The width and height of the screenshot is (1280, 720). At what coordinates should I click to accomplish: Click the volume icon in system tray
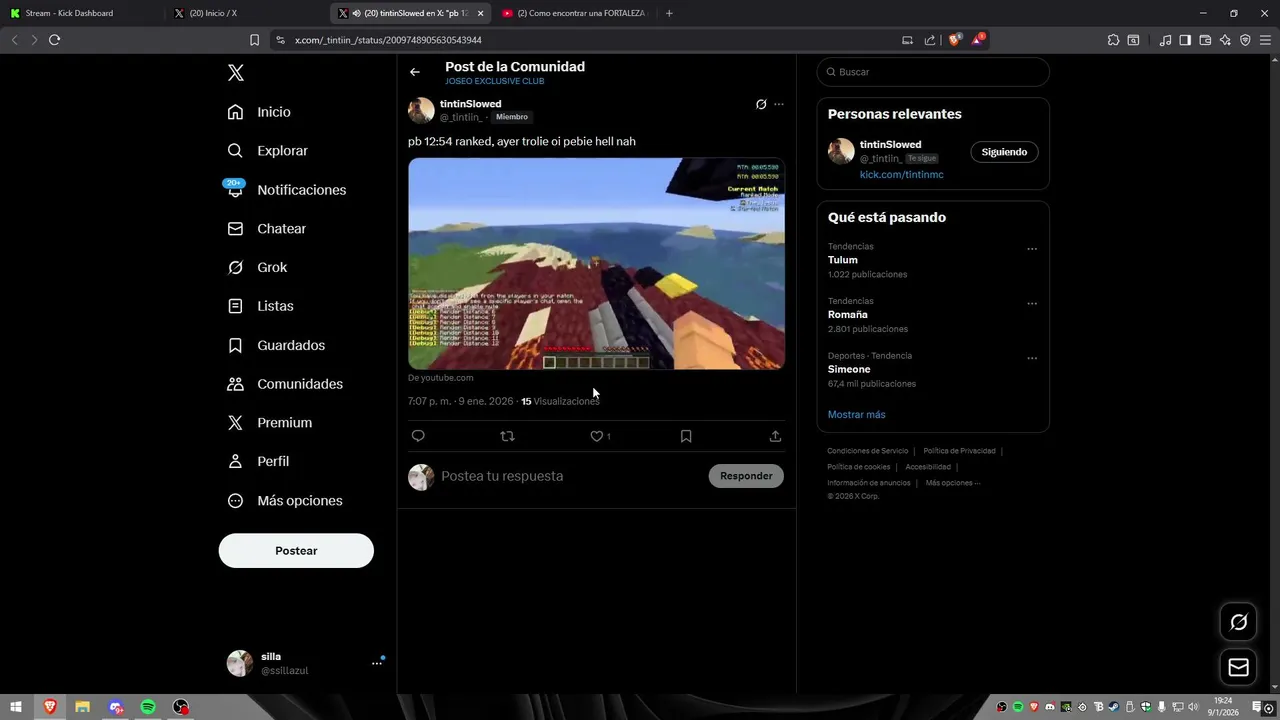[x=1194, y=707]
